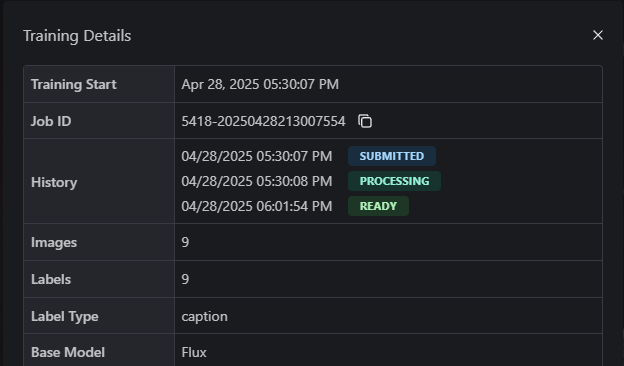This screenshot has width=624, height=366.
Task: Click the Base Model row label
Action: (68, 352)
